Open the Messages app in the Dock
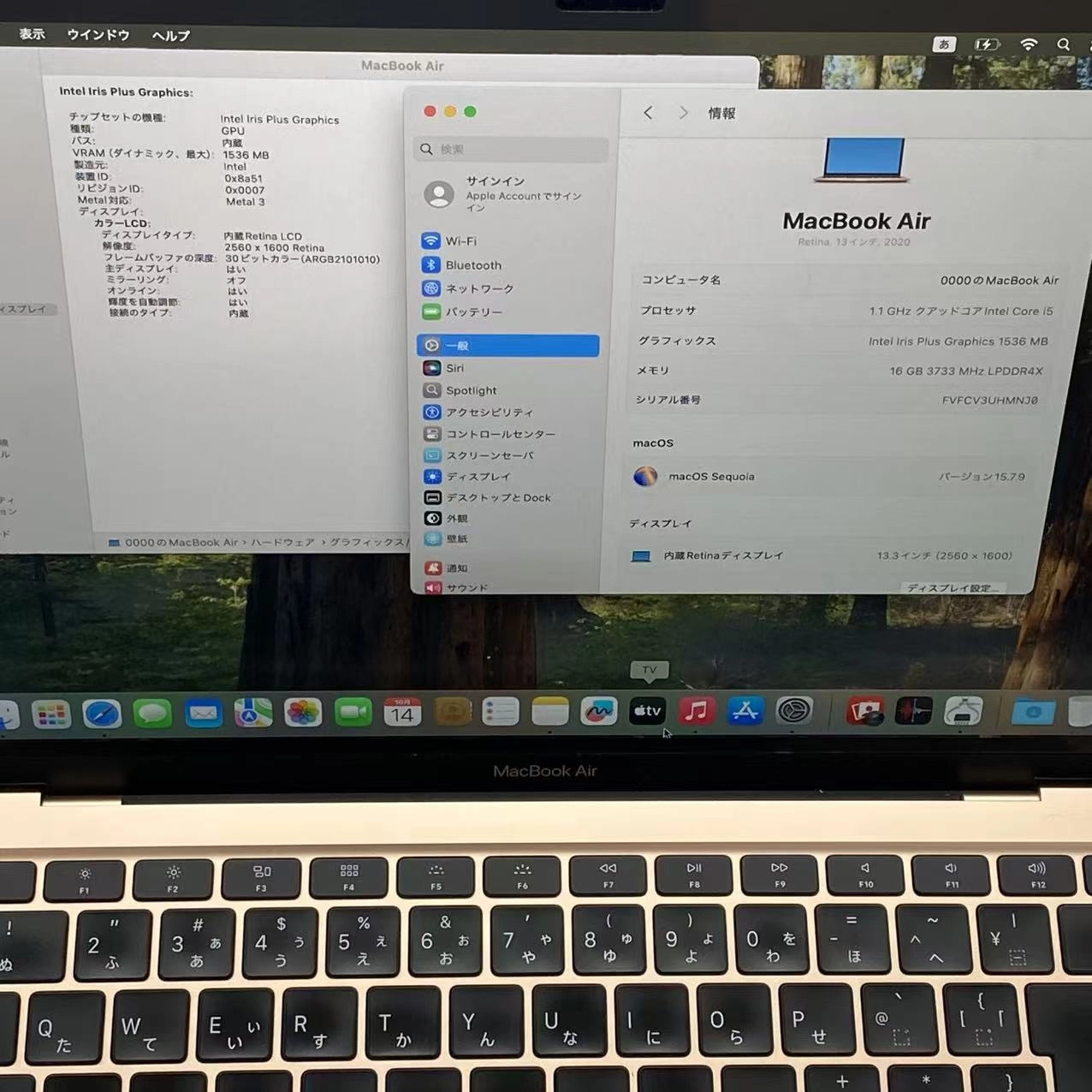 (152, 713)
